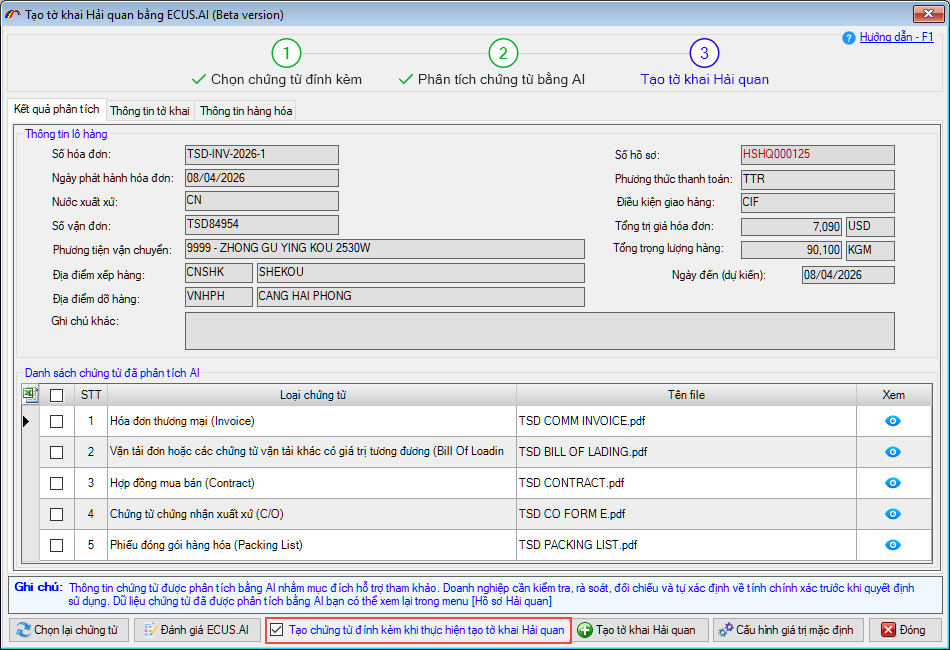Show Packing List file via eye icon
The image size is (950, 650).
pyautogui.click(x=893, y=545)
